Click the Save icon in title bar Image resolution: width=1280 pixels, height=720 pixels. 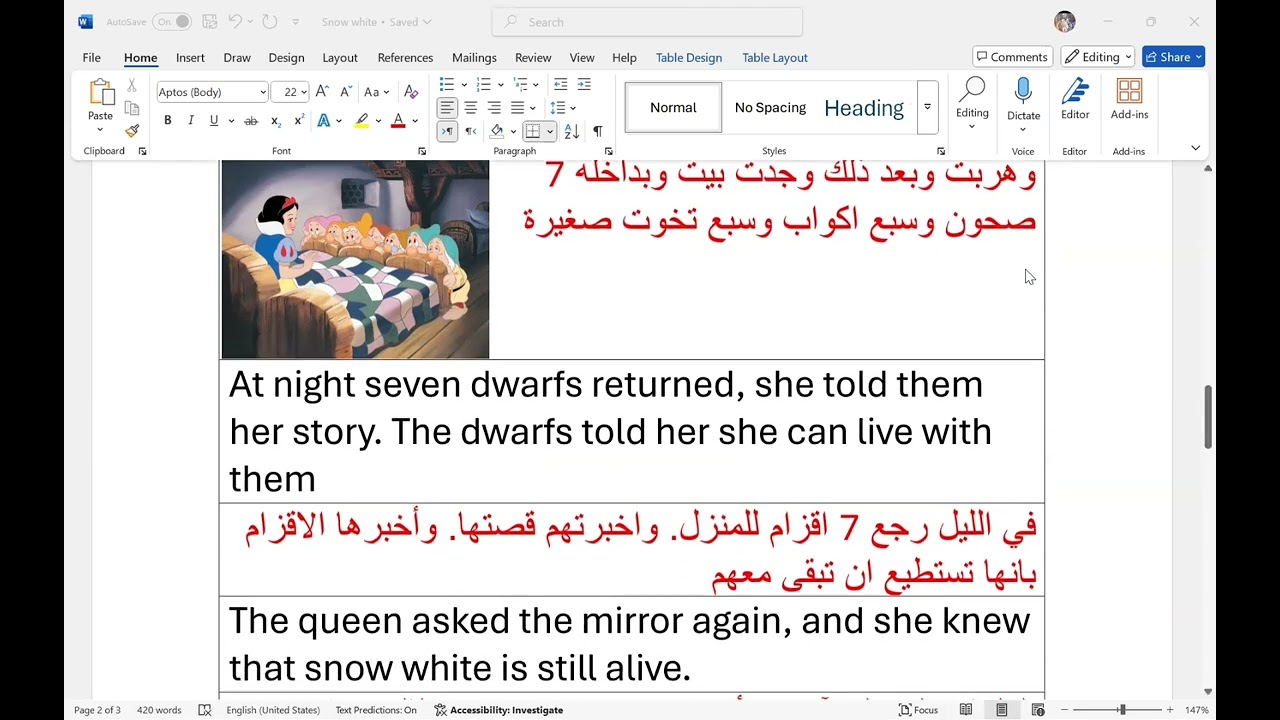pos(209,21)
